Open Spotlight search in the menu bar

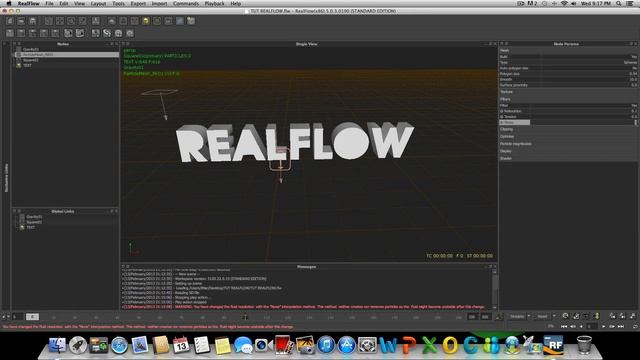(x=619, y=3)
